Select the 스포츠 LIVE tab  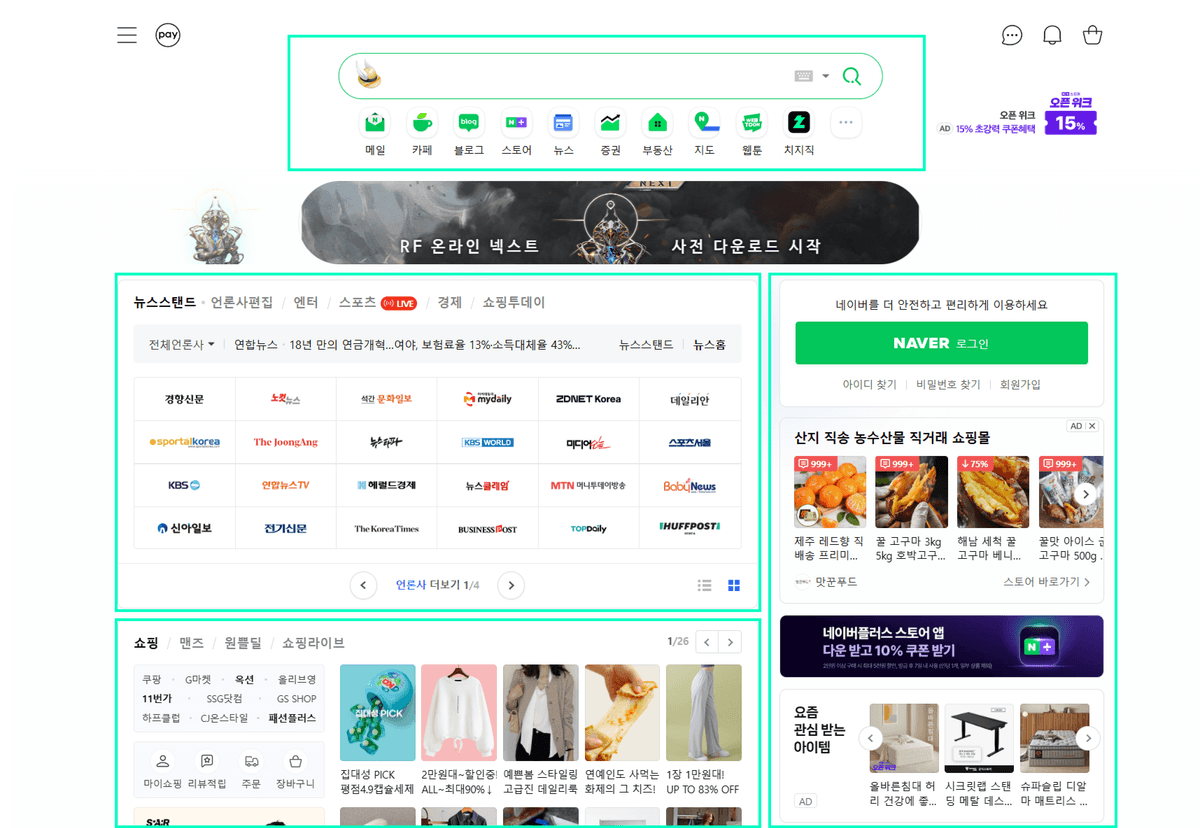pos(377,302)
